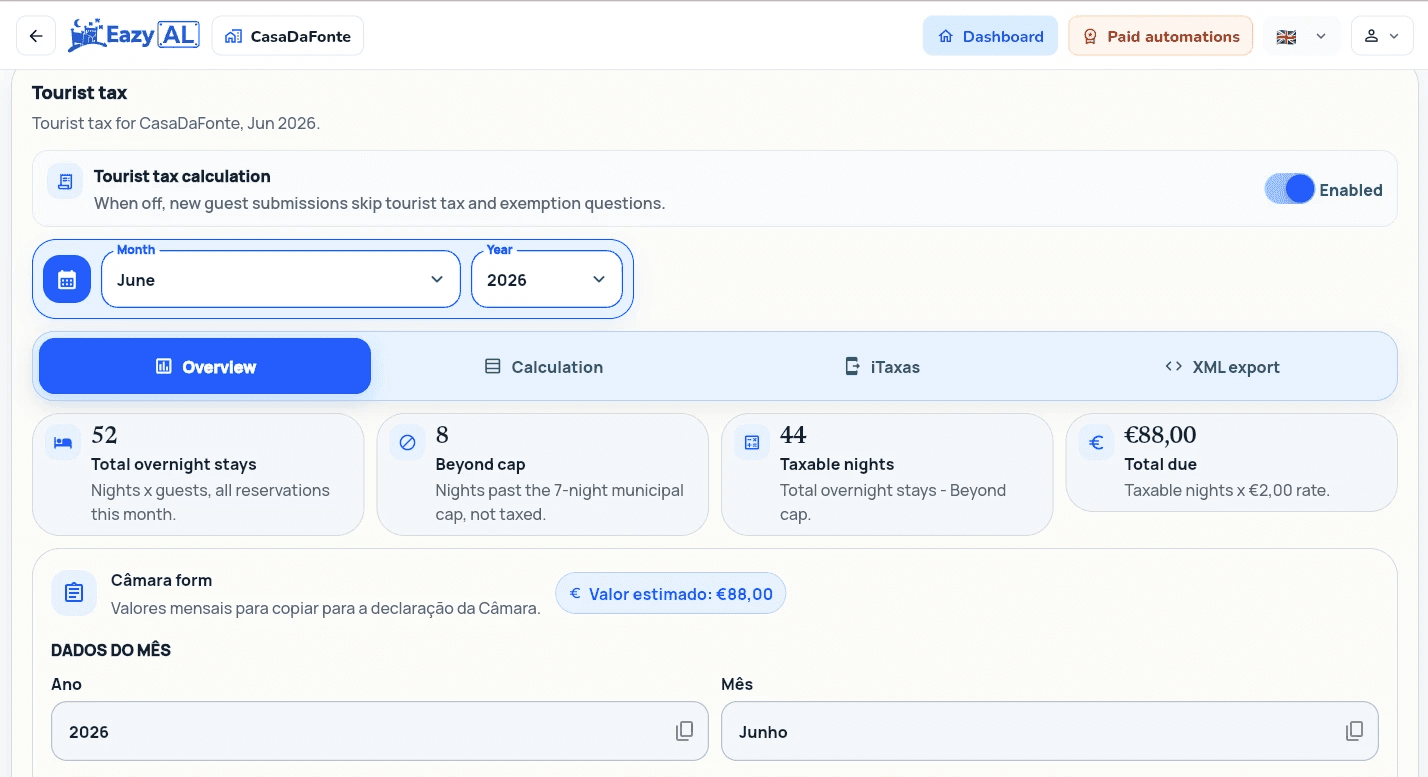Switch to the iTaxas tab
Screen dimensions: 1428x777
click(882, 367)
